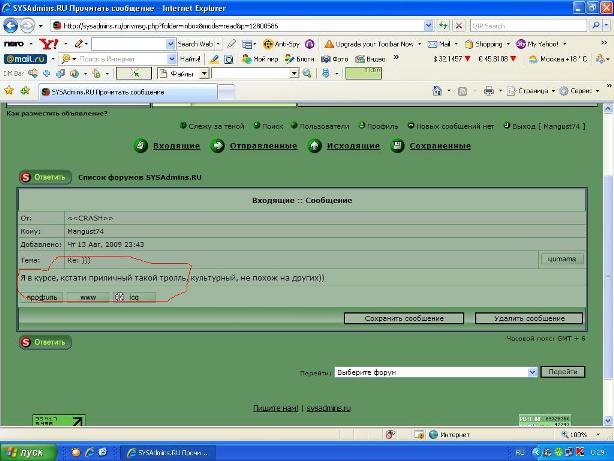Click the sysadmins.ru footer link

click(x=328, y=408)
